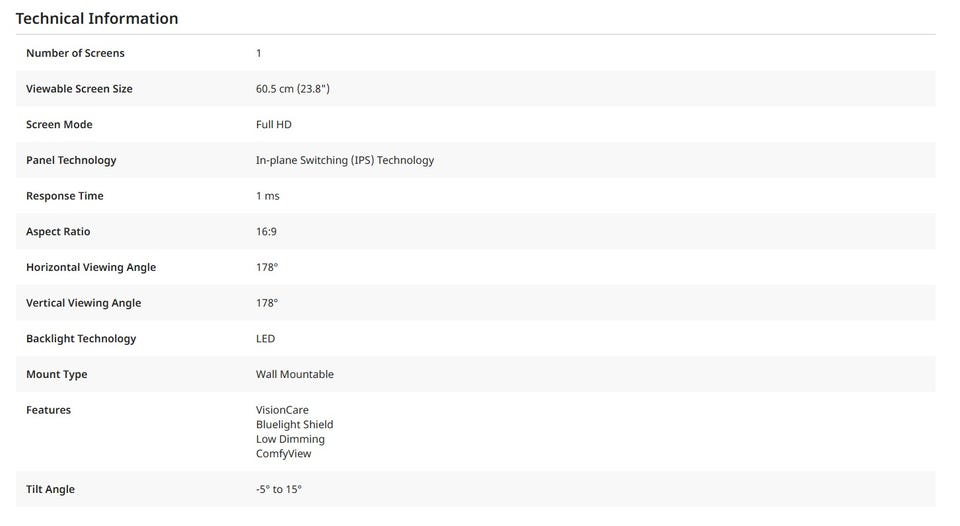Click the Screen Mode label
The height and width of the screenshot is (526, 960).
[59, 125]
